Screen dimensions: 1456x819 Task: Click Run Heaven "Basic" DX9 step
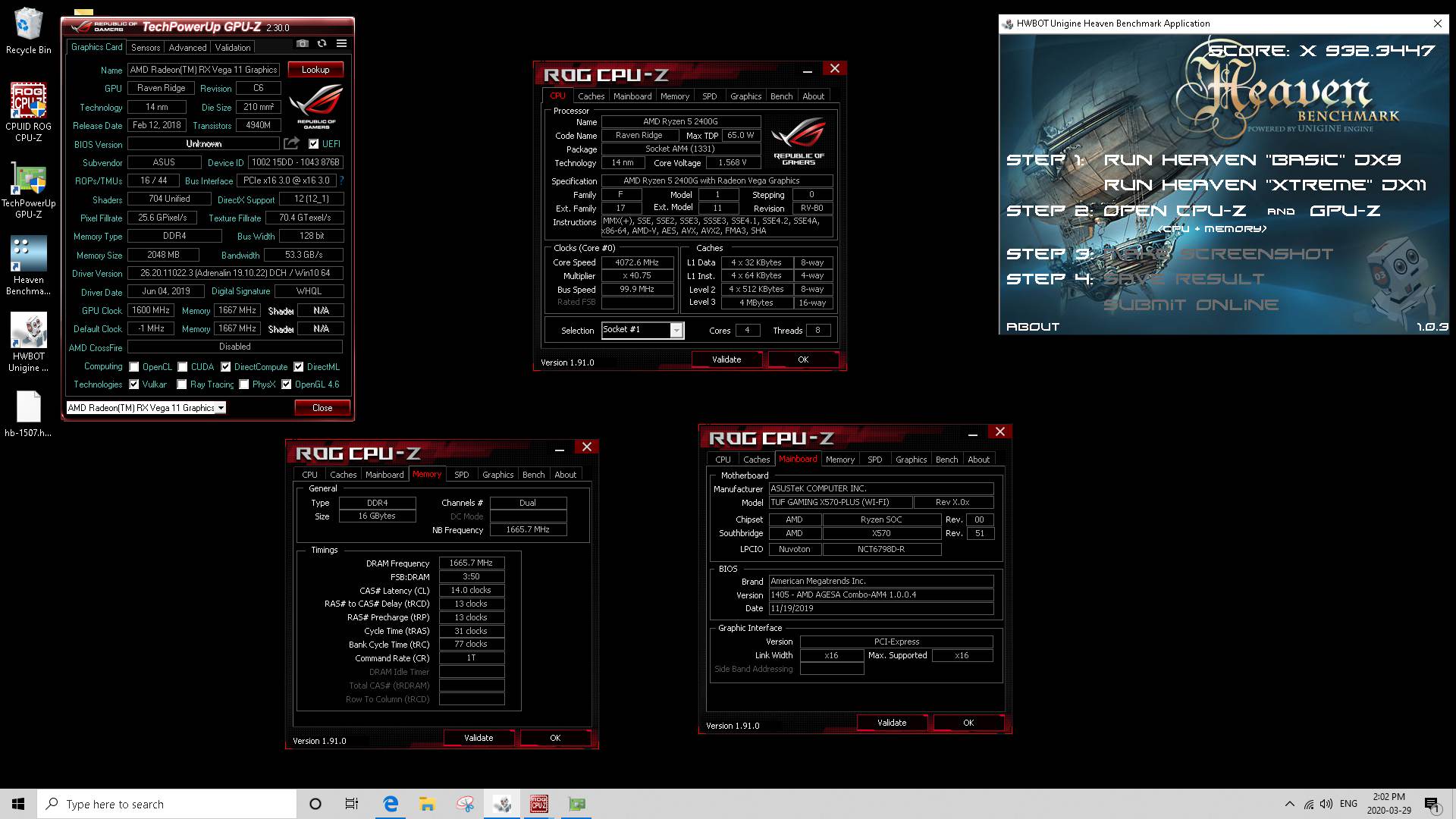click(1253, 160)
